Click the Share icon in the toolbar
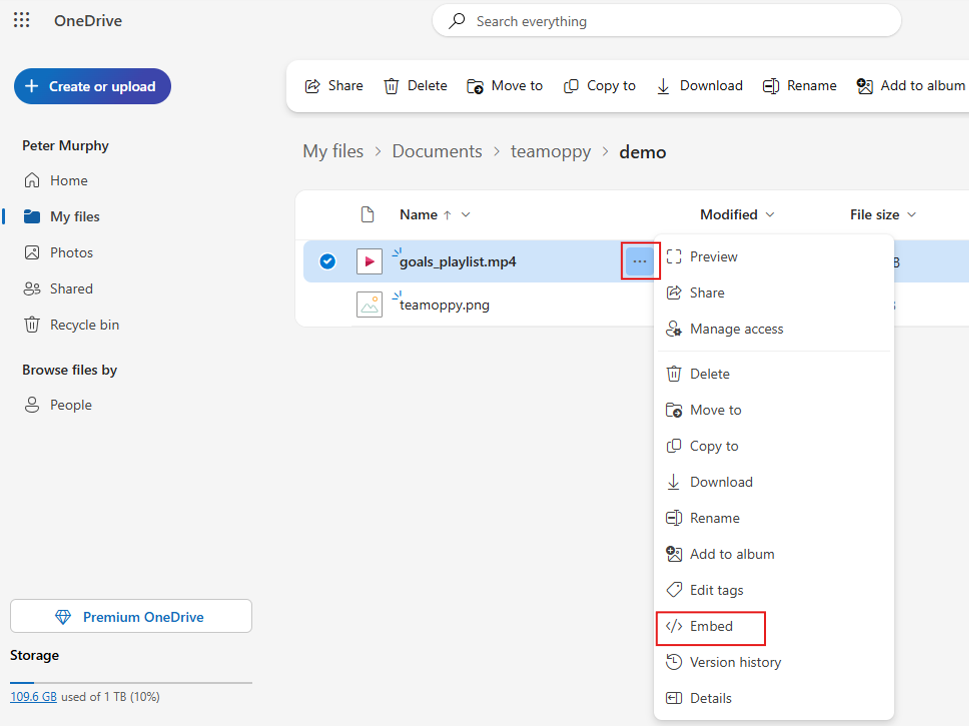Screen dimensions: 969x726 pyautogui.click(x=313, y=86)
